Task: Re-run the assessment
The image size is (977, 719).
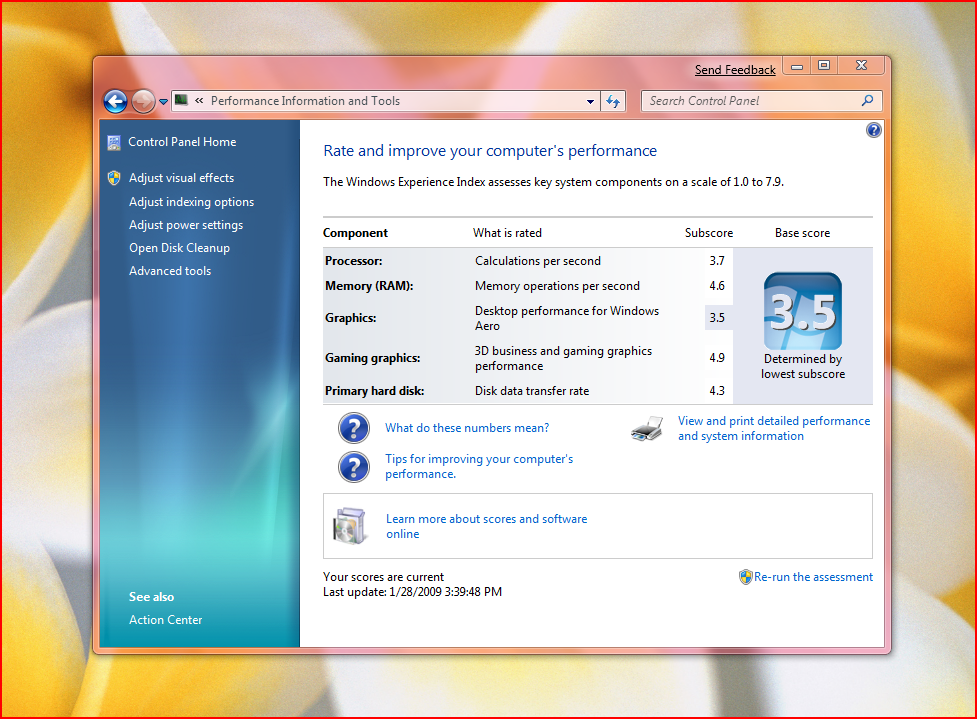Action: (x=813, y=577)
